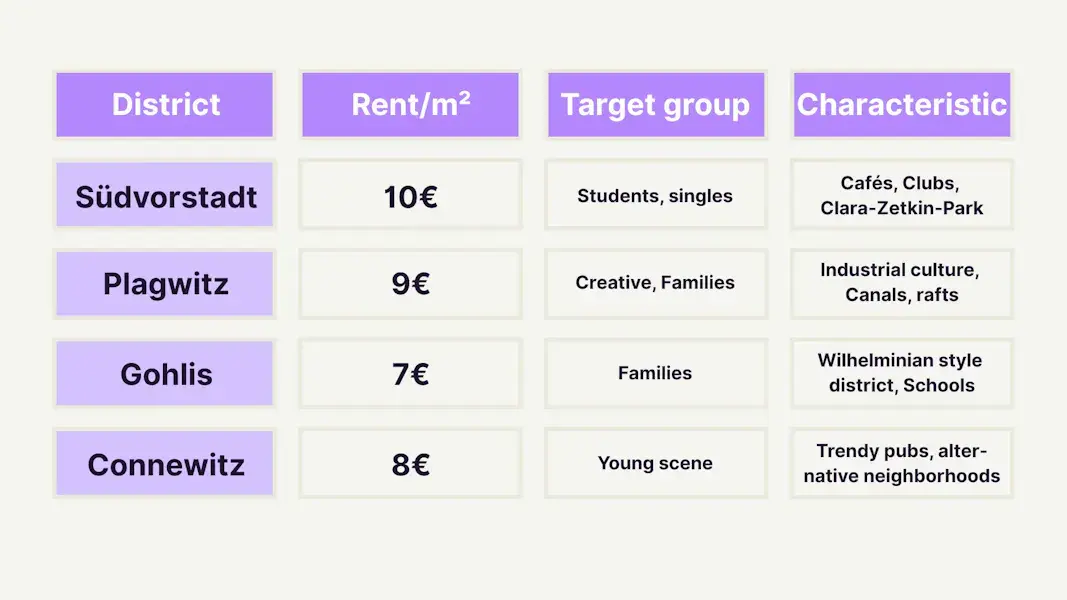Image resolution: width=1067 pixels, height=600 pixels.
Task: Click the Families cell in Gohlis row
Action: pos(656,374)
